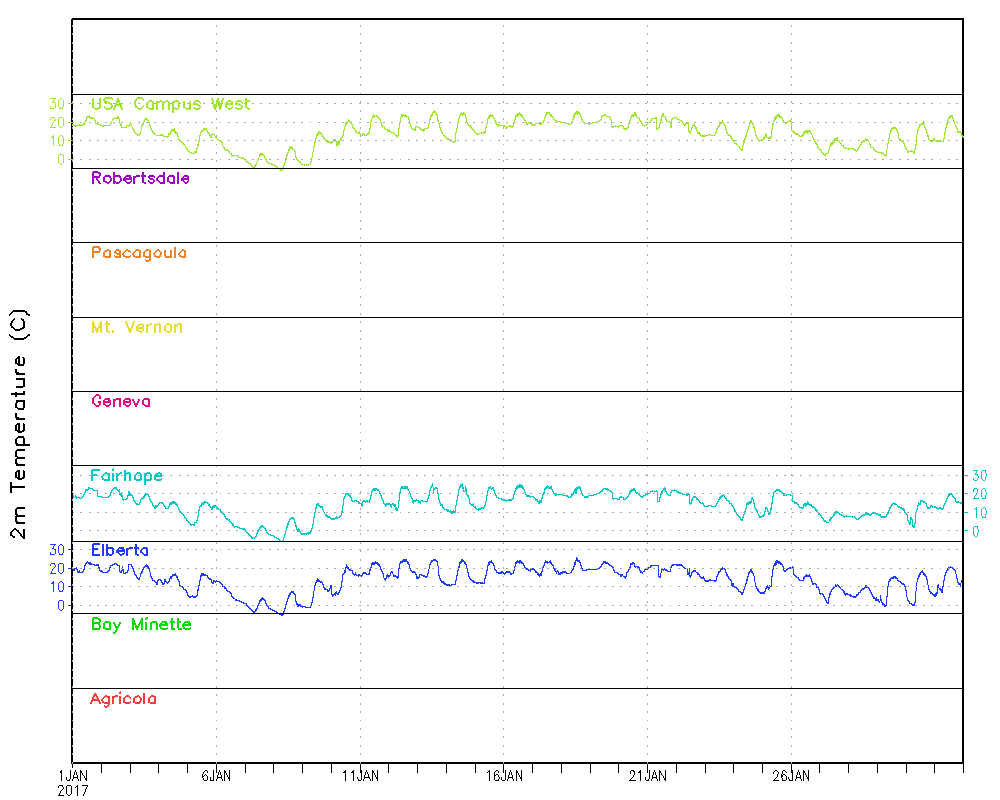Select the cyan Fairhope station label
Image resolution: width=1000 pixels, height=800 pixels.
click(x=126, y=476)
